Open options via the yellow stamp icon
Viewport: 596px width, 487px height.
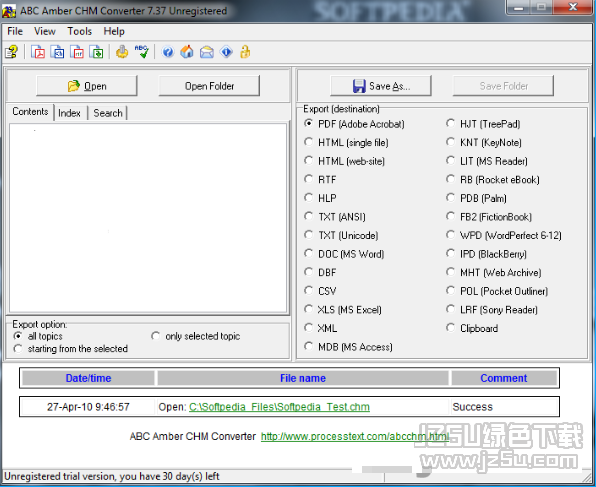click(122, 52)
